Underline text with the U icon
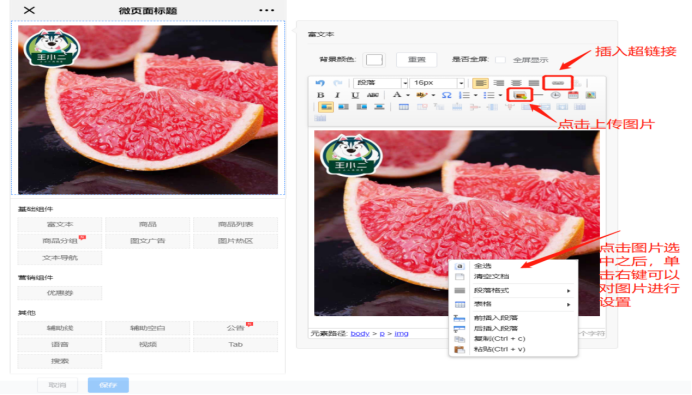Image resolution: width=692 pixels, height=395 pixels. (x=355, y=95)
